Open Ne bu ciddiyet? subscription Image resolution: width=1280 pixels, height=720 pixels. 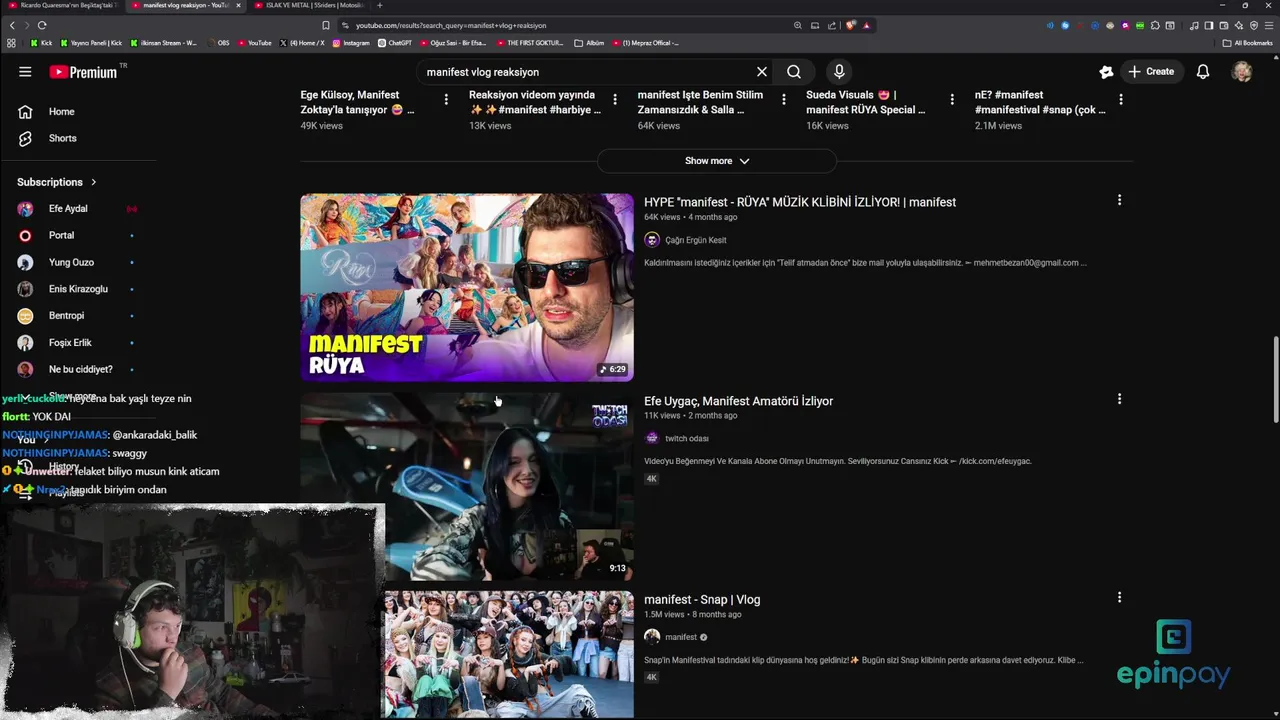[80, 369]
